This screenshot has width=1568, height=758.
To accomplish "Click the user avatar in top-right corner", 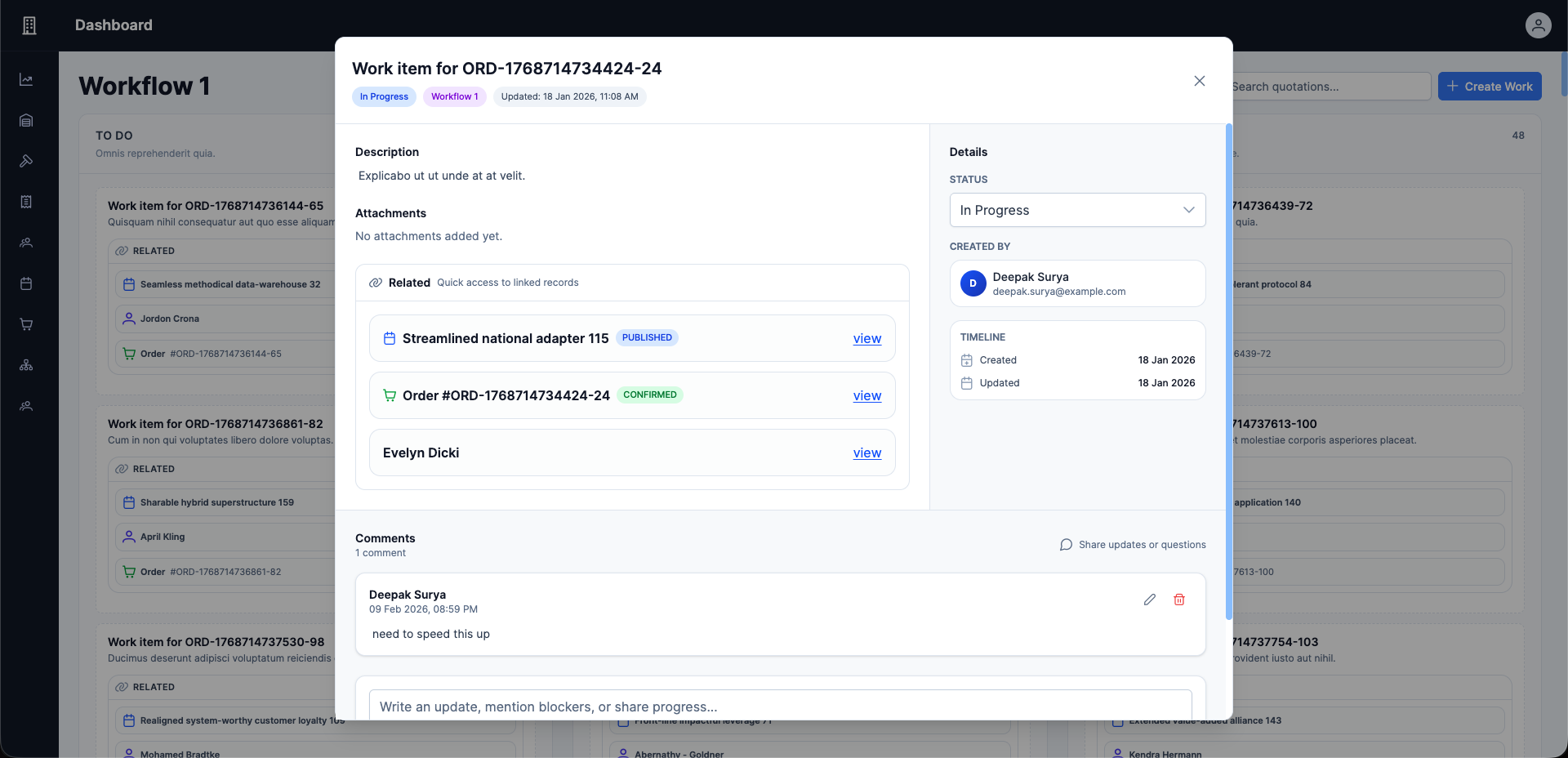I will 1539,25.
